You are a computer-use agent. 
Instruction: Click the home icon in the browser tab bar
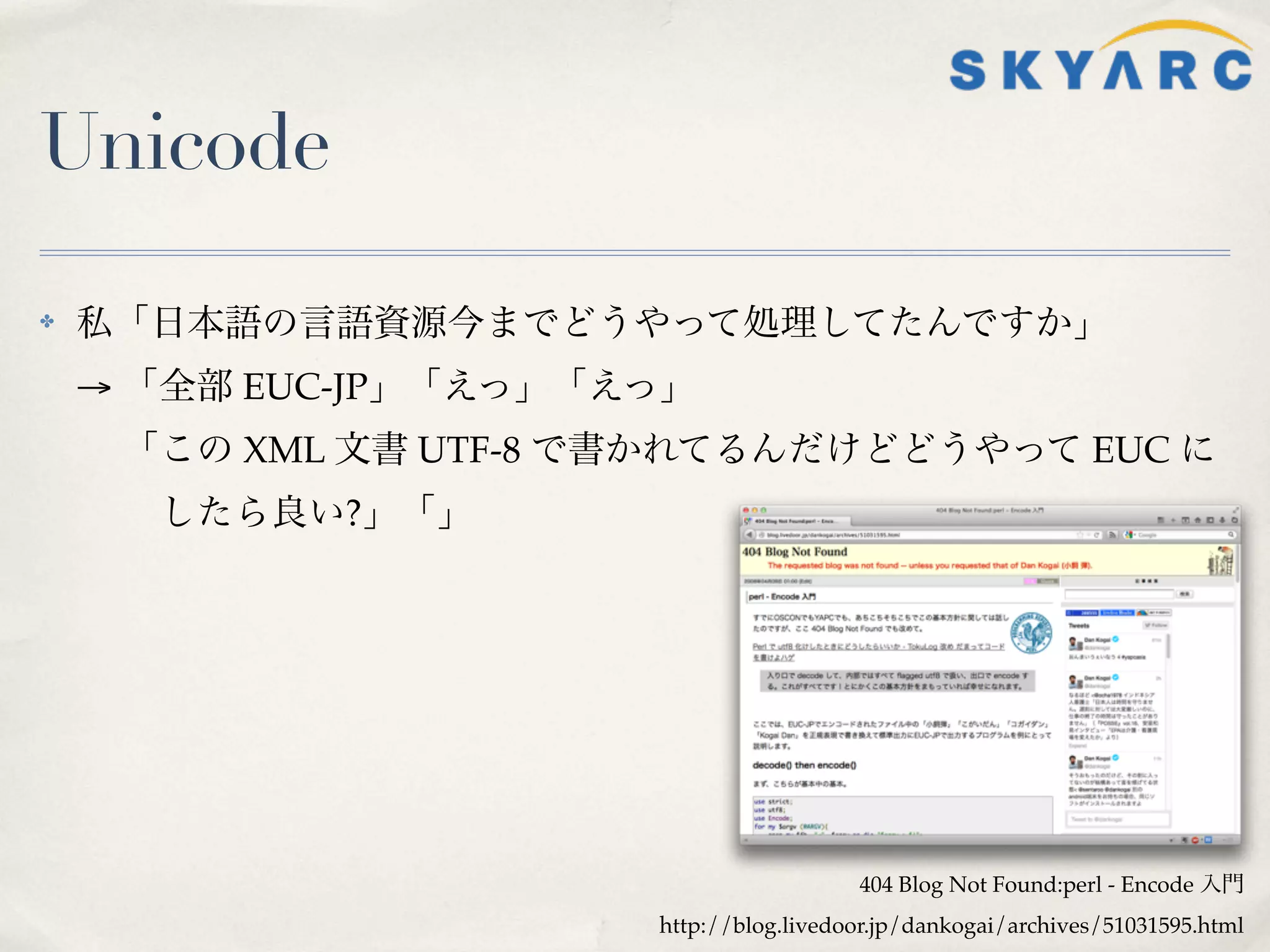point(1197,520)
